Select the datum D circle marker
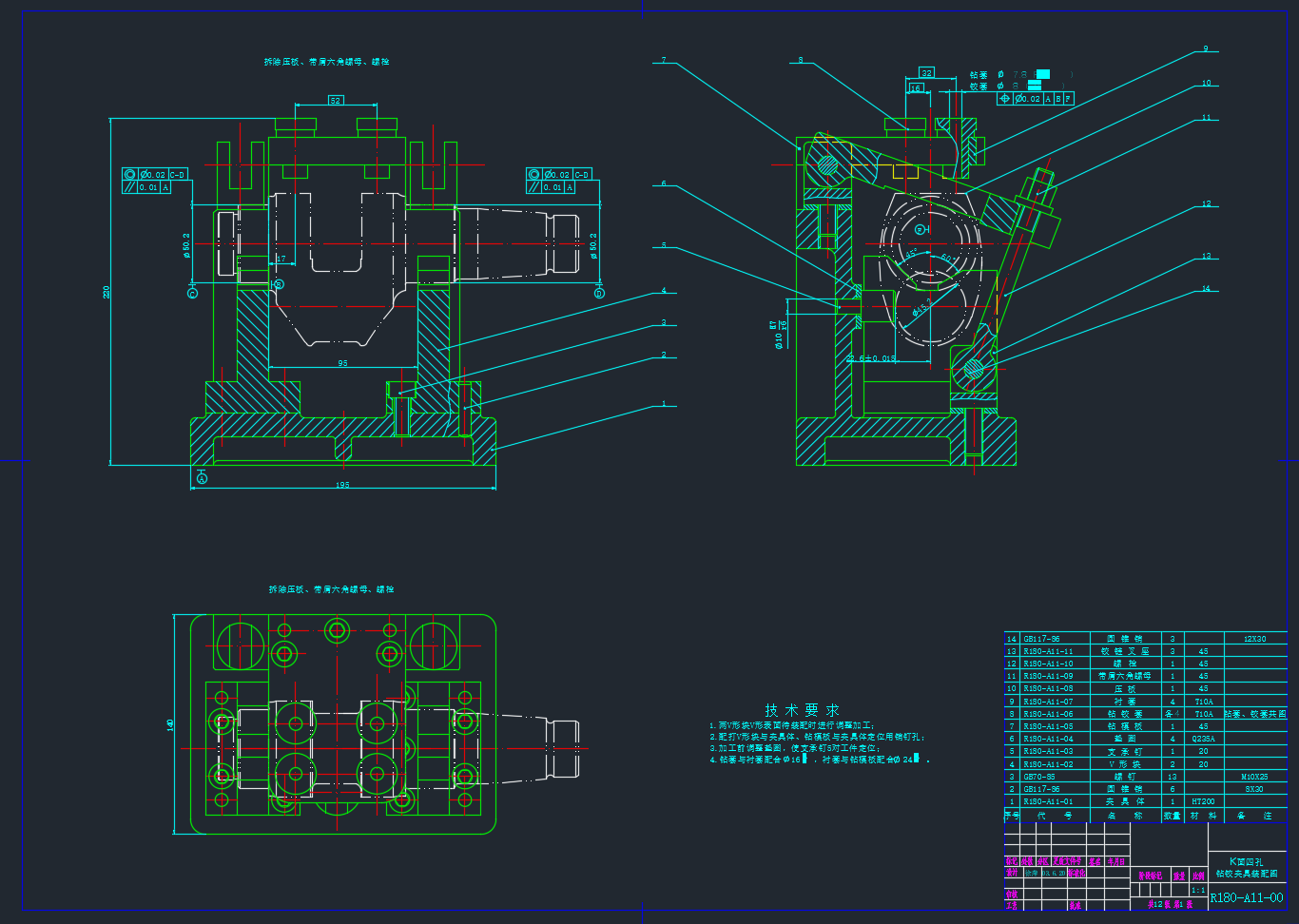1299x924 pixels. pos(599,294)
